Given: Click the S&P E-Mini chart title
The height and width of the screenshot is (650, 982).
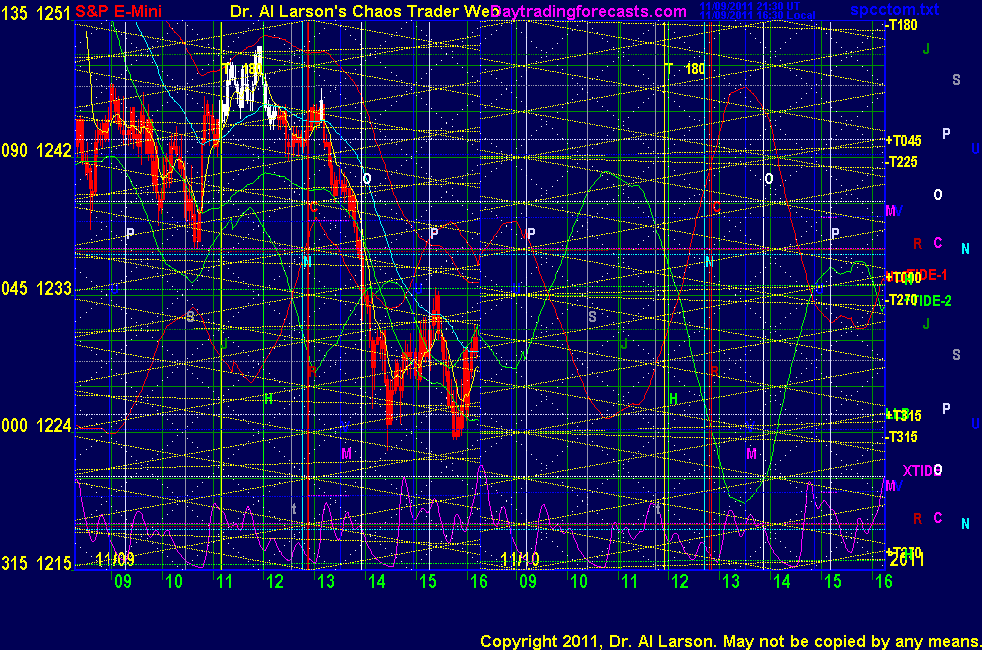Looking at the screenshot, I should point(118,11).
